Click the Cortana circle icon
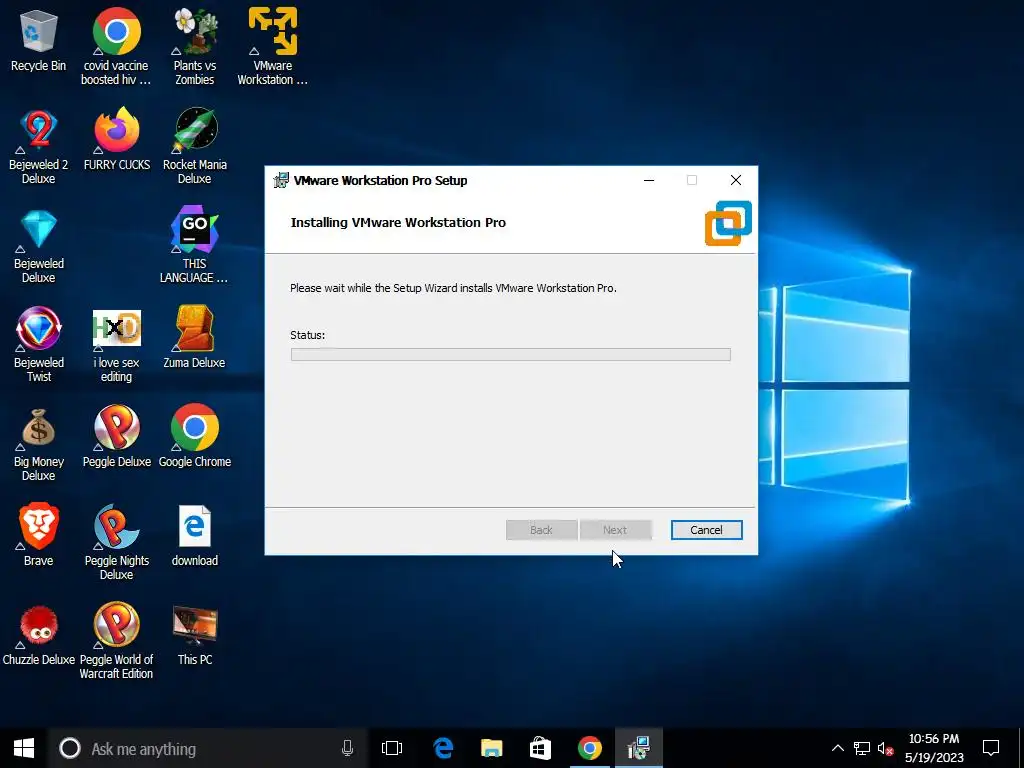The image size is (1024, 768). [70, 748]
